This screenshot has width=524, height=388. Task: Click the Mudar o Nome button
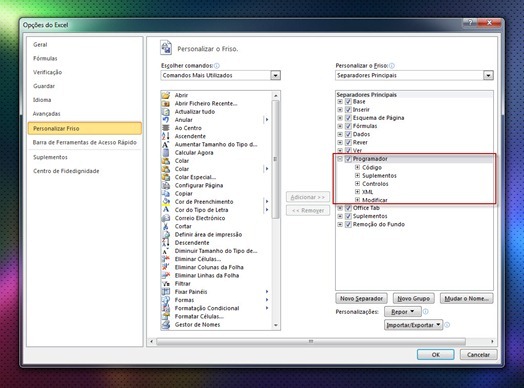pyautogui.click(x=467, y=298)
